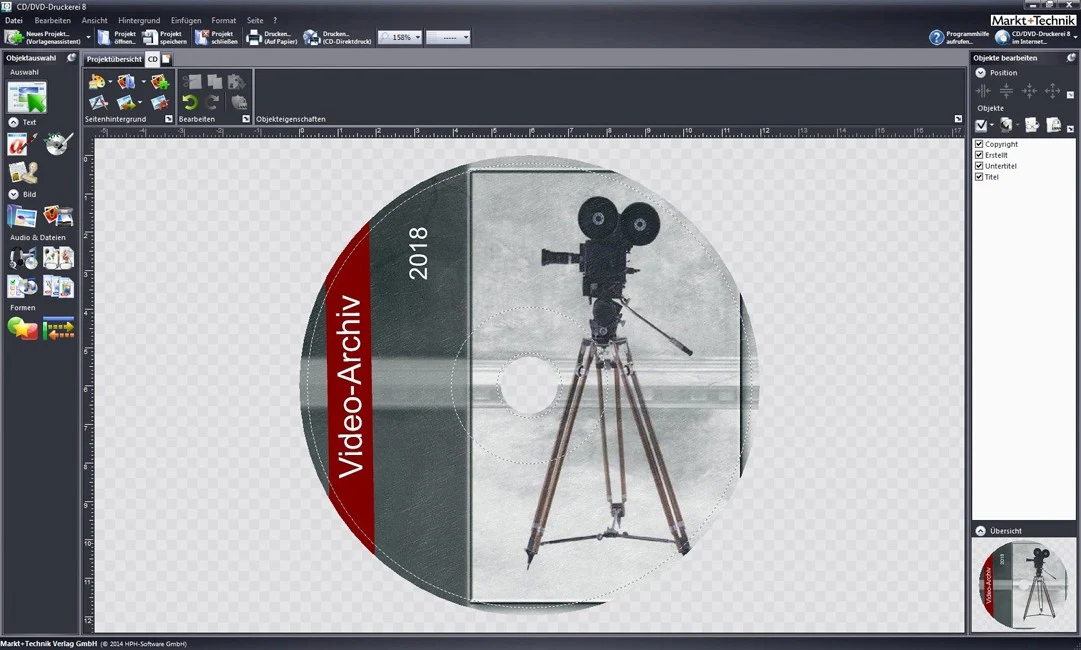Image resolution: width=1081 pixels, height=650 pixels.
Task: Click the paint palette background color icon
Action: (x=97, y=82)
